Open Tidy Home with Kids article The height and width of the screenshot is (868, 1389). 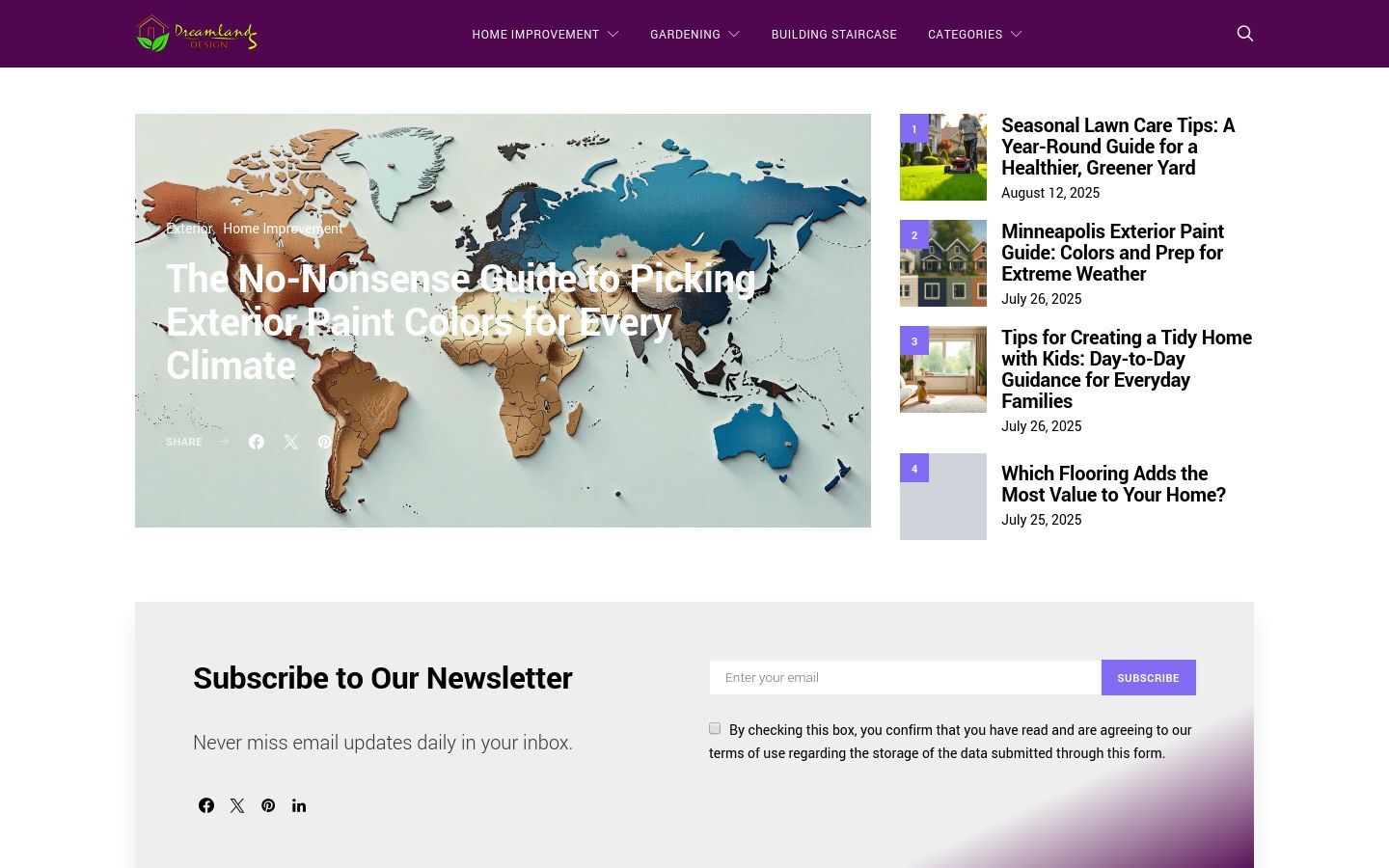click(1127, 369)
